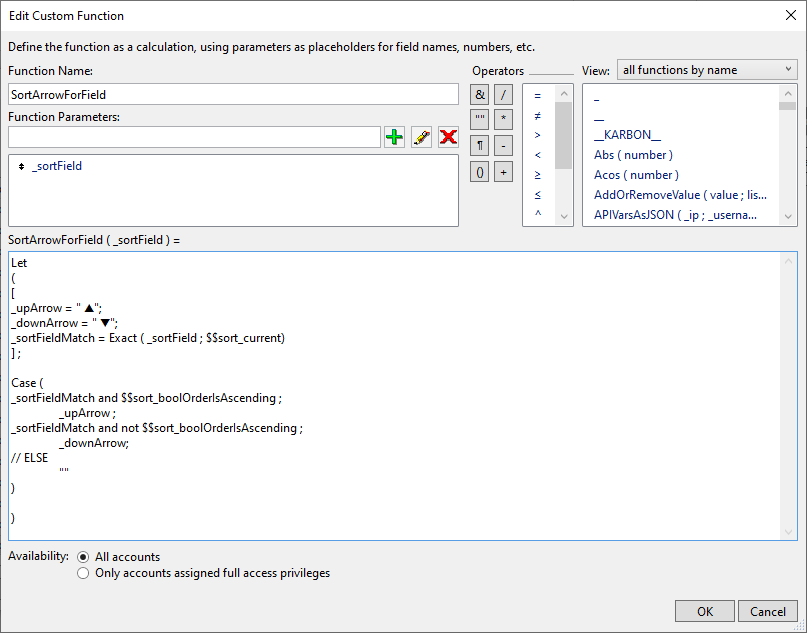Insert the paragraph return operator
Screen dimensions: 807x633
(x=479, y=146)
